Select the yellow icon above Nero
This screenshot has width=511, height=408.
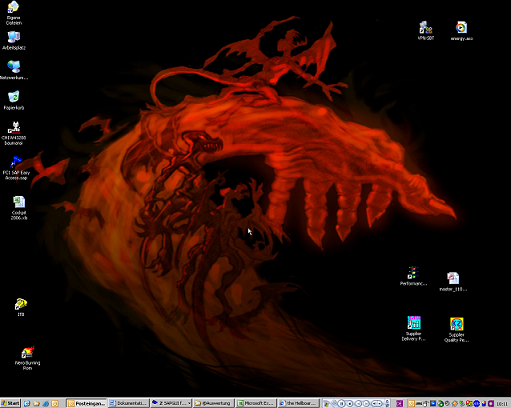coord(21,307)
